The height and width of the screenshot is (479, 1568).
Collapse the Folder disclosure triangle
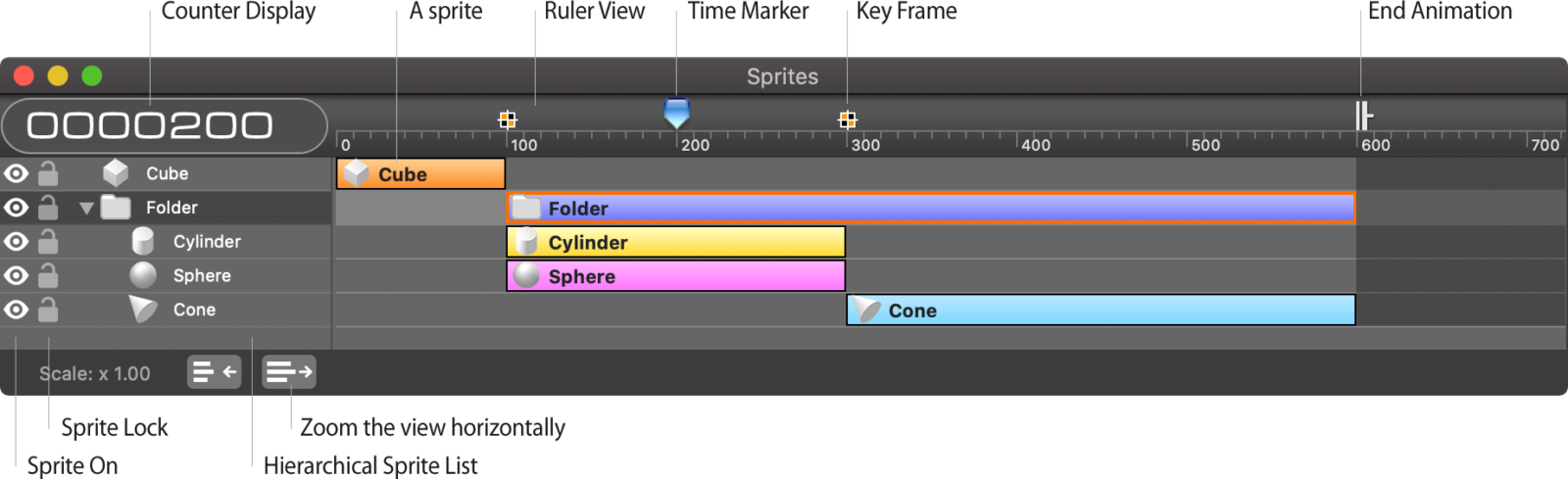tap(86, 208)
